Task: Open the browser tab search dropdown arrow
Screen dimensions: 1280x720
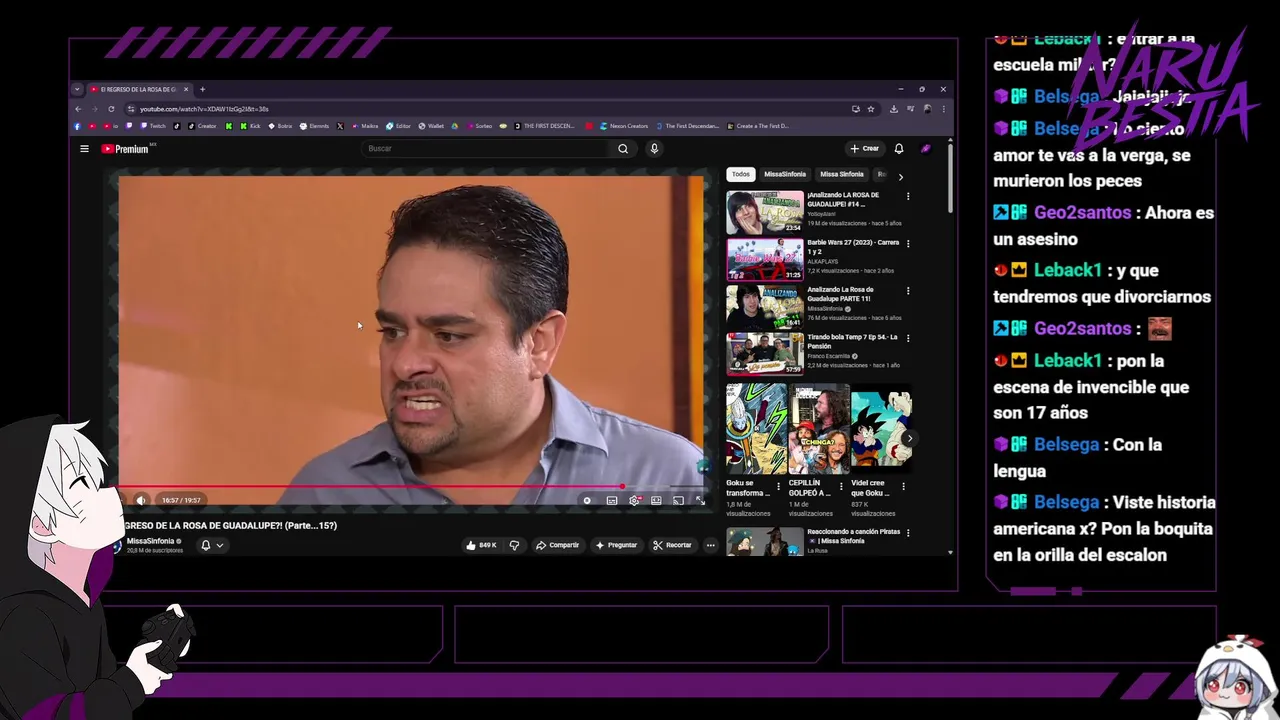Action: point(77,89)
